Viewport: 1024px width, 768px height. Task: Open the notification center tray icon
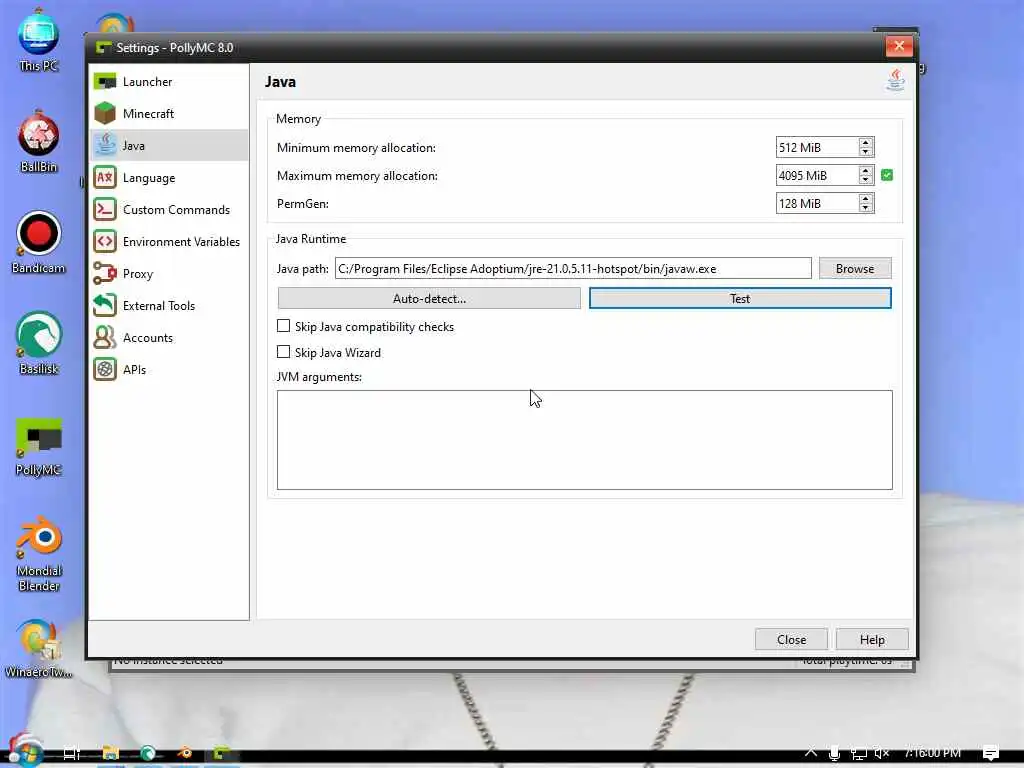pos(991,753)
